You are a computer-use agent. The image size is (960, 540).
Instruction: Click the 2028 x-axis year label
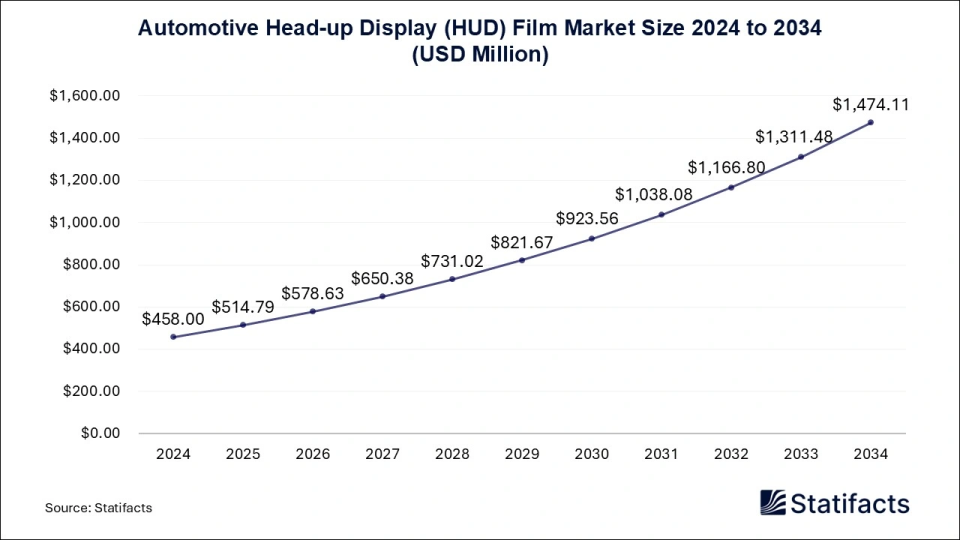tap(453, 453)
